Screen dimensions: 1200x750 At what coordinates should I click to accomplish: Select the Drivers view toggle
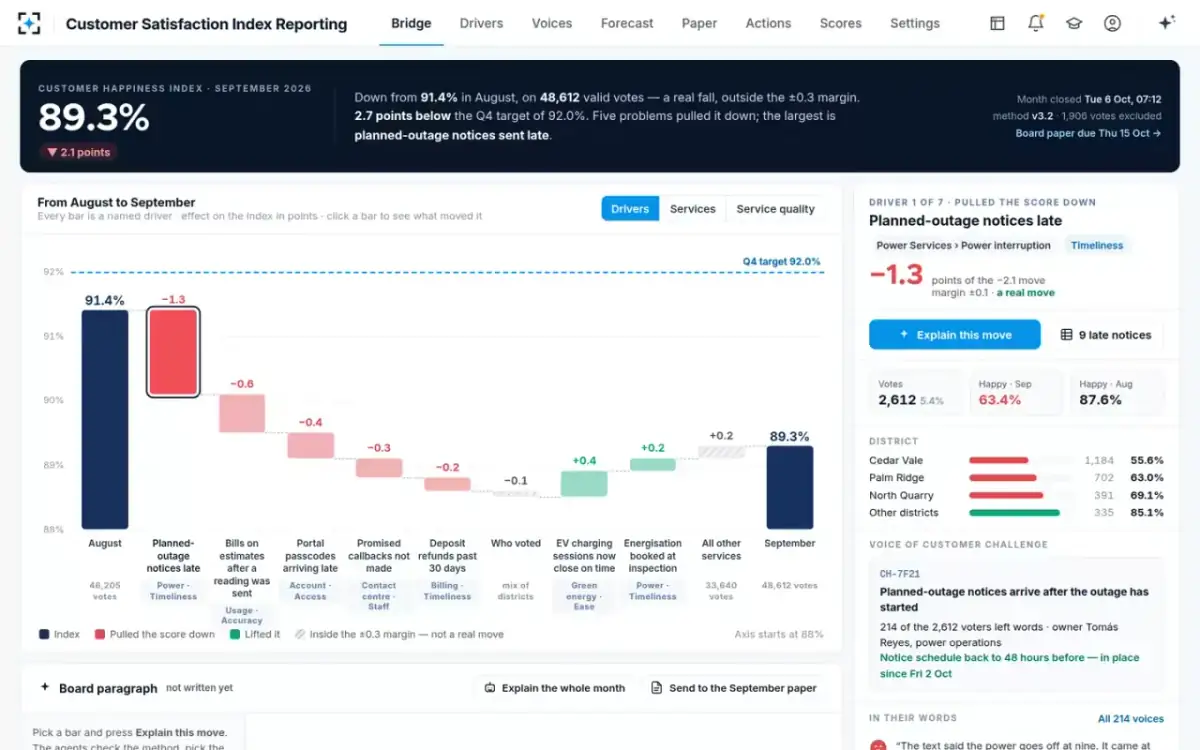pos(630,209)
